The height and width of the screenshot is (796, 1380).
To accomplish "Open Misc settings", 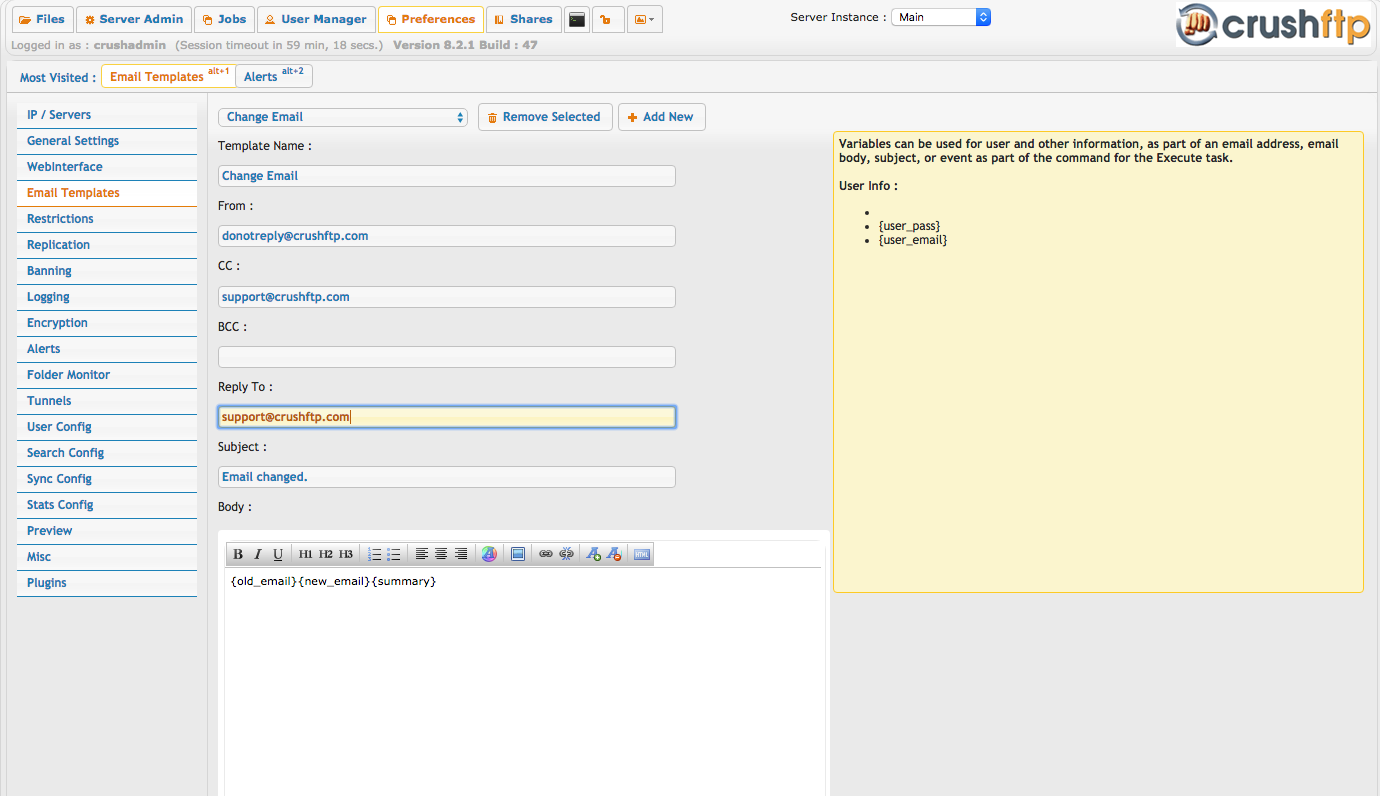I will click(107, 557).
